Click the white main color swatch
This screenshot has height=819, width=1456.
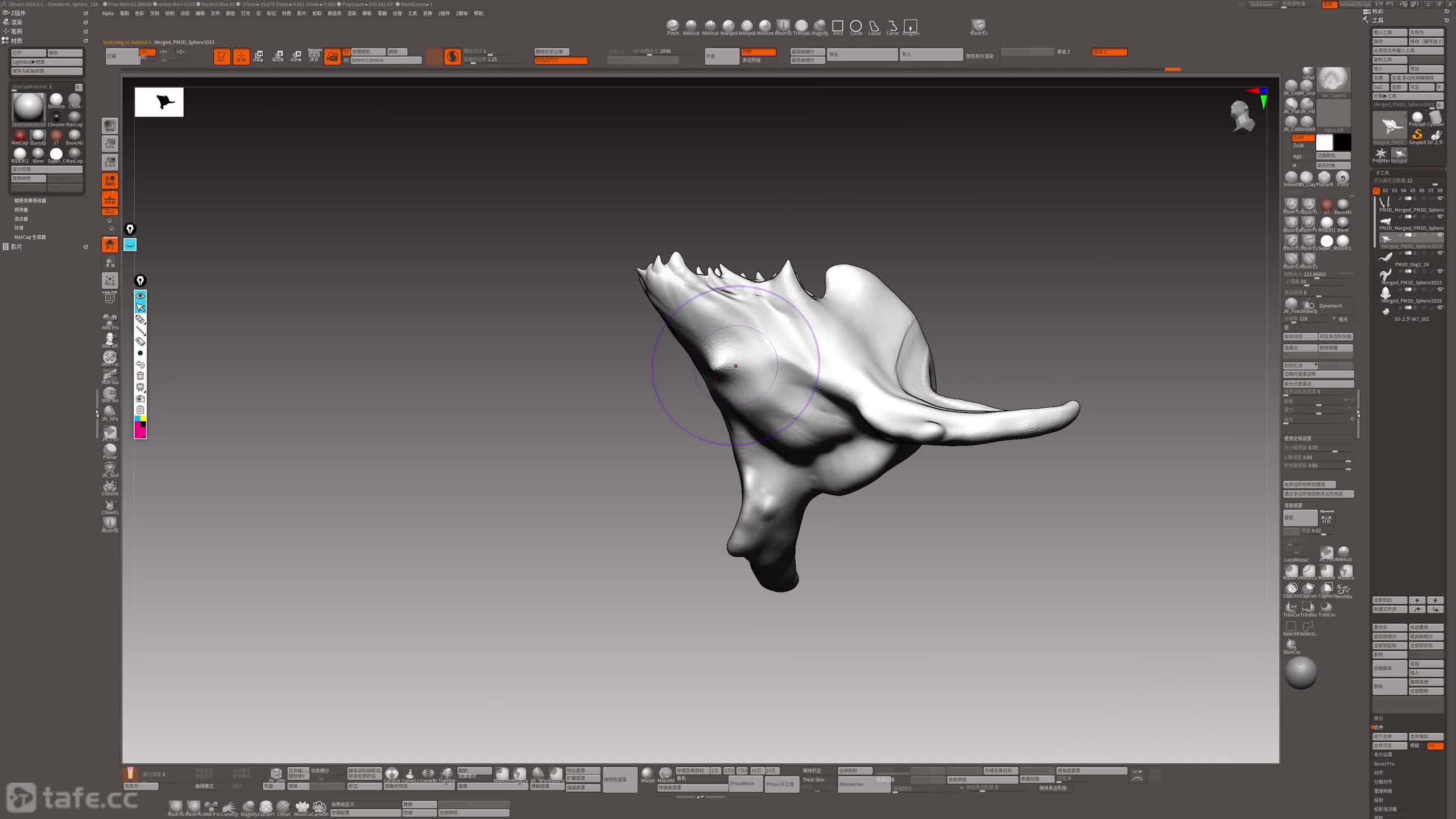1325,142
